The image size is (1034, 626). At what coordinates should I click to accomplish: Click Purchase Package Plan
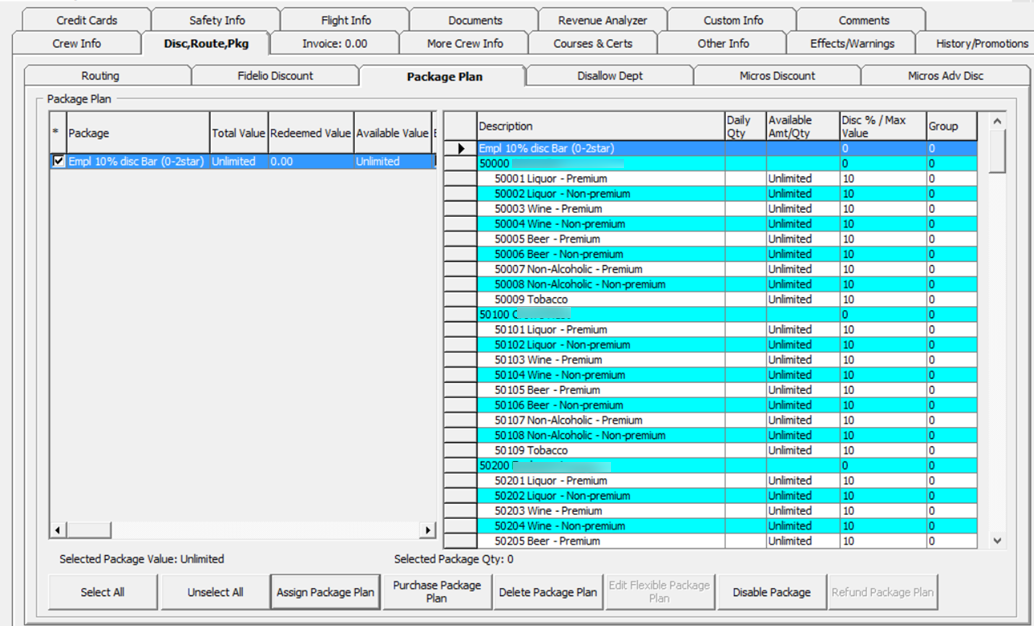point(436,592)
